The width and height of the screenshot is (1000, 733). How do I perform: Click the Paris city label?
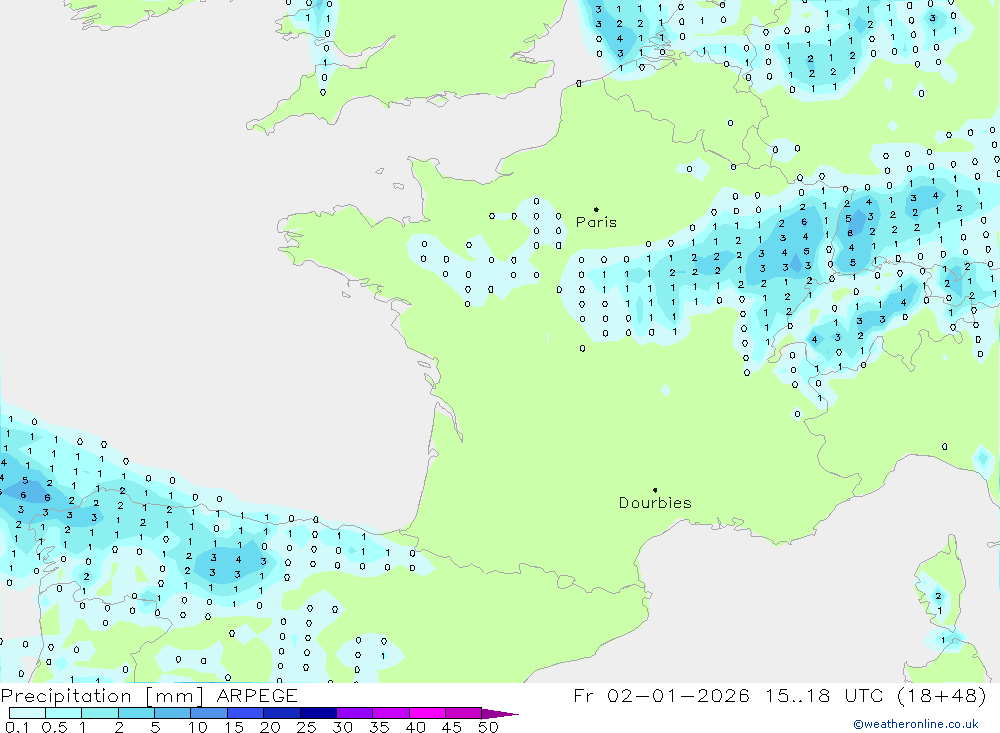point(596,222)
